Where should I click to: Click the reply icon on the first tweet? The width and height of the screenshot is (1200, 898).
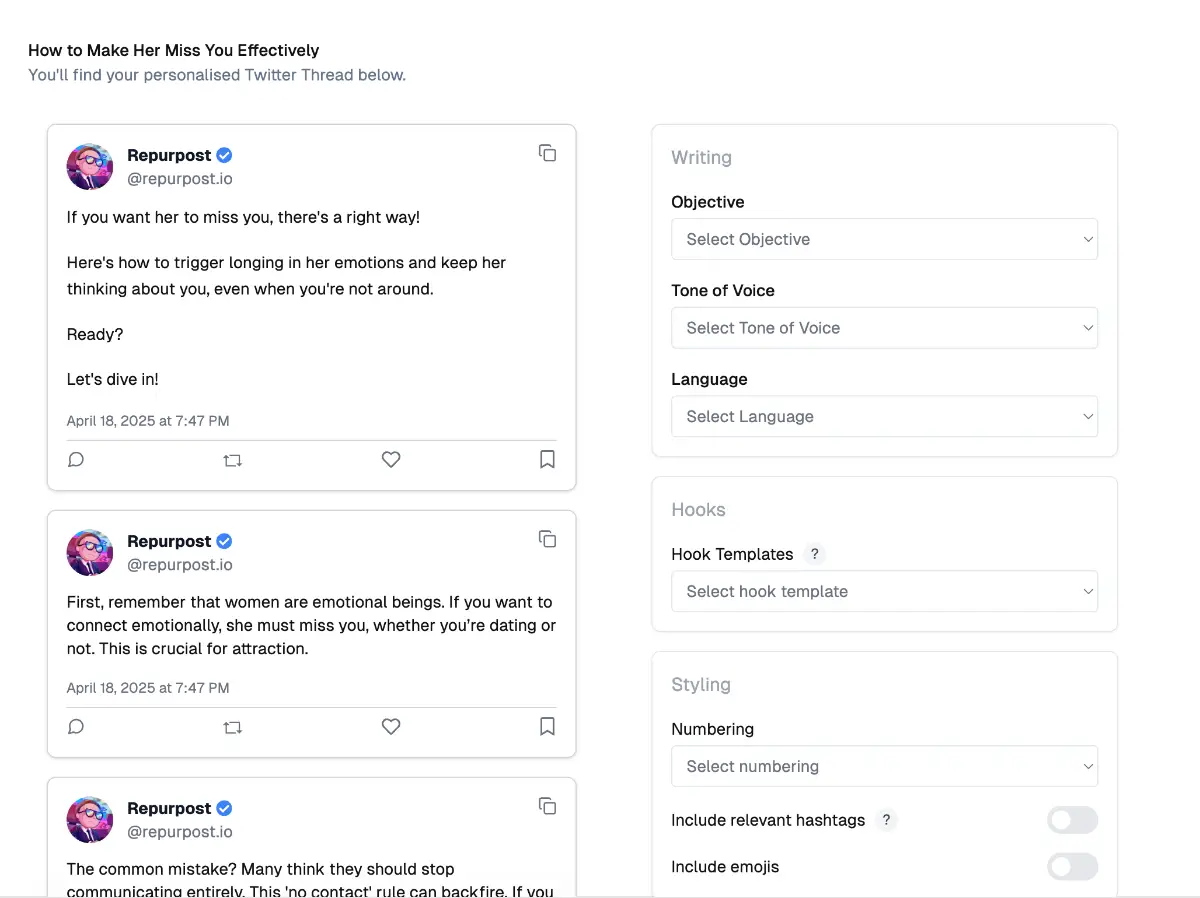76,460
